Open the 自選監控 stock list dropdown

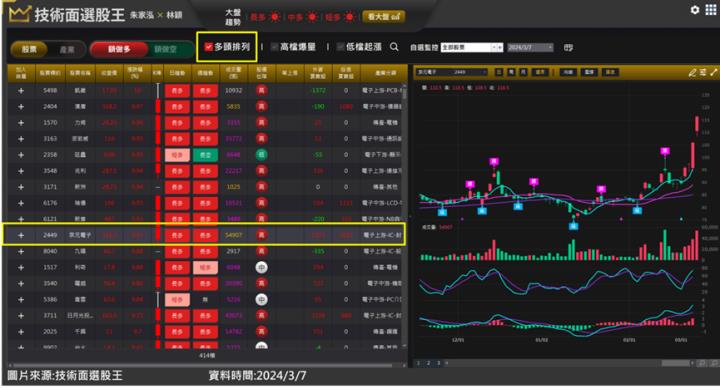pyautogui.click(x=472, y=47)
